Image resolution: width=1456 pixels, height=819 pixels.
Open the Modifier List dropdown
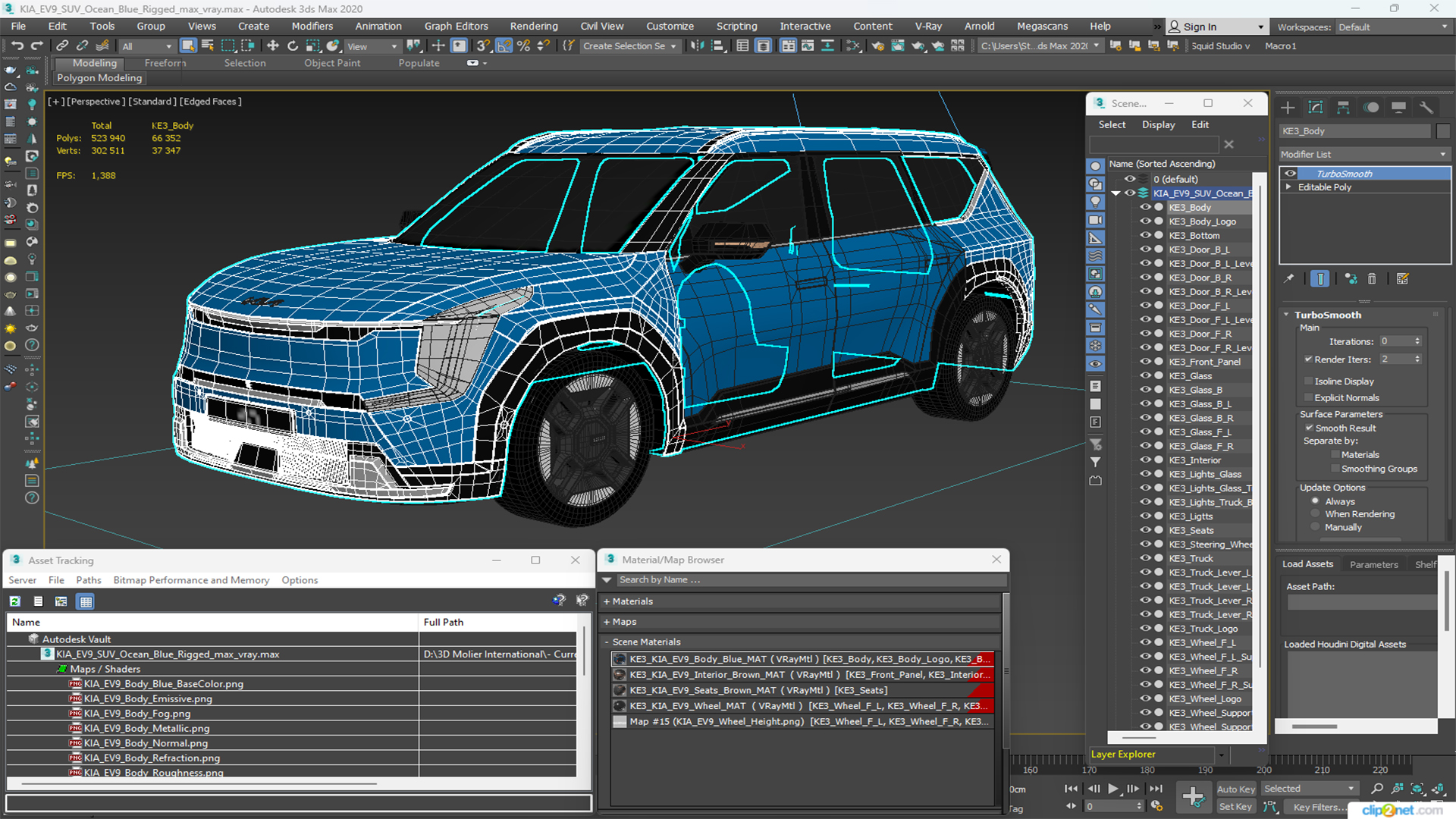(x=1364, y=154)
